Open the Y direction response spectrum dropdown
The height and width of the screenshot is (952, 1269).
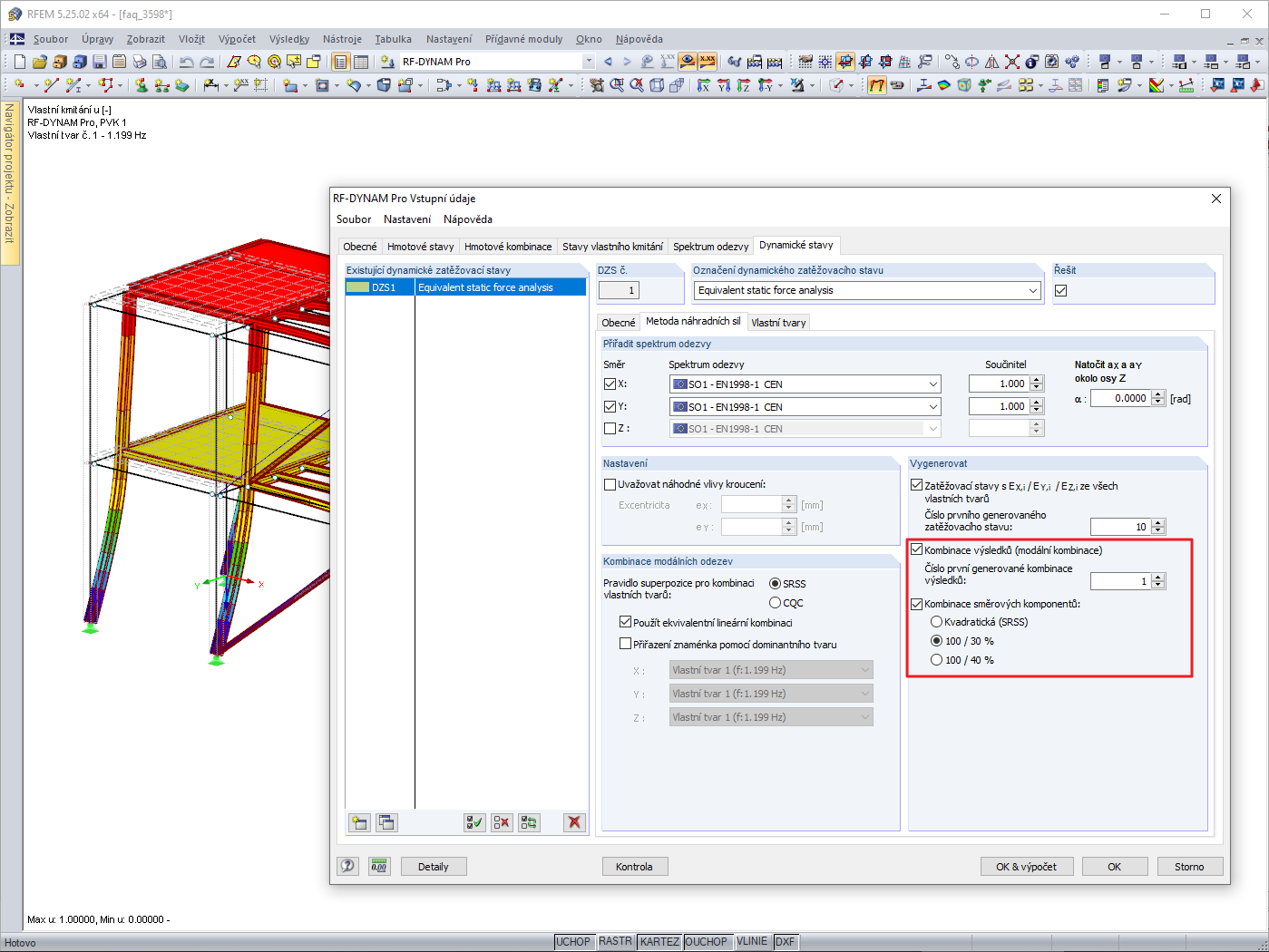click(933, 407)
